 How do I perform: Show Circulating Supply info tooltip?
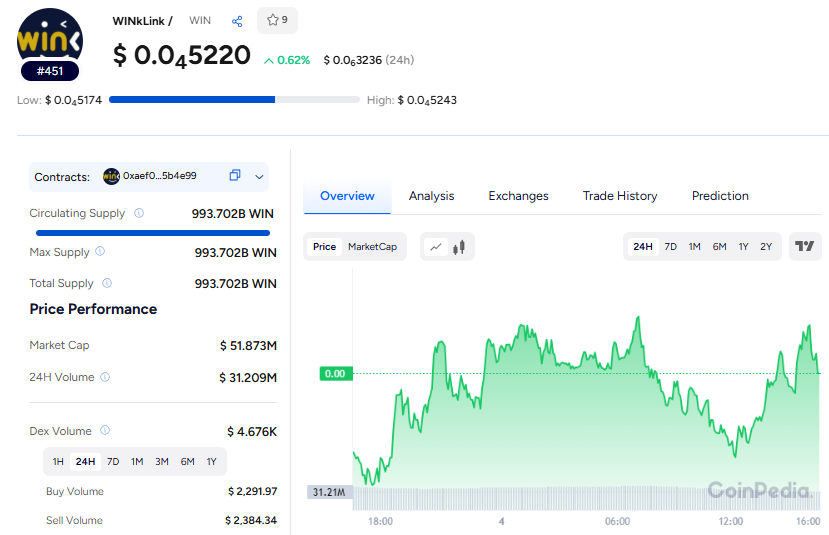(139, 213)
